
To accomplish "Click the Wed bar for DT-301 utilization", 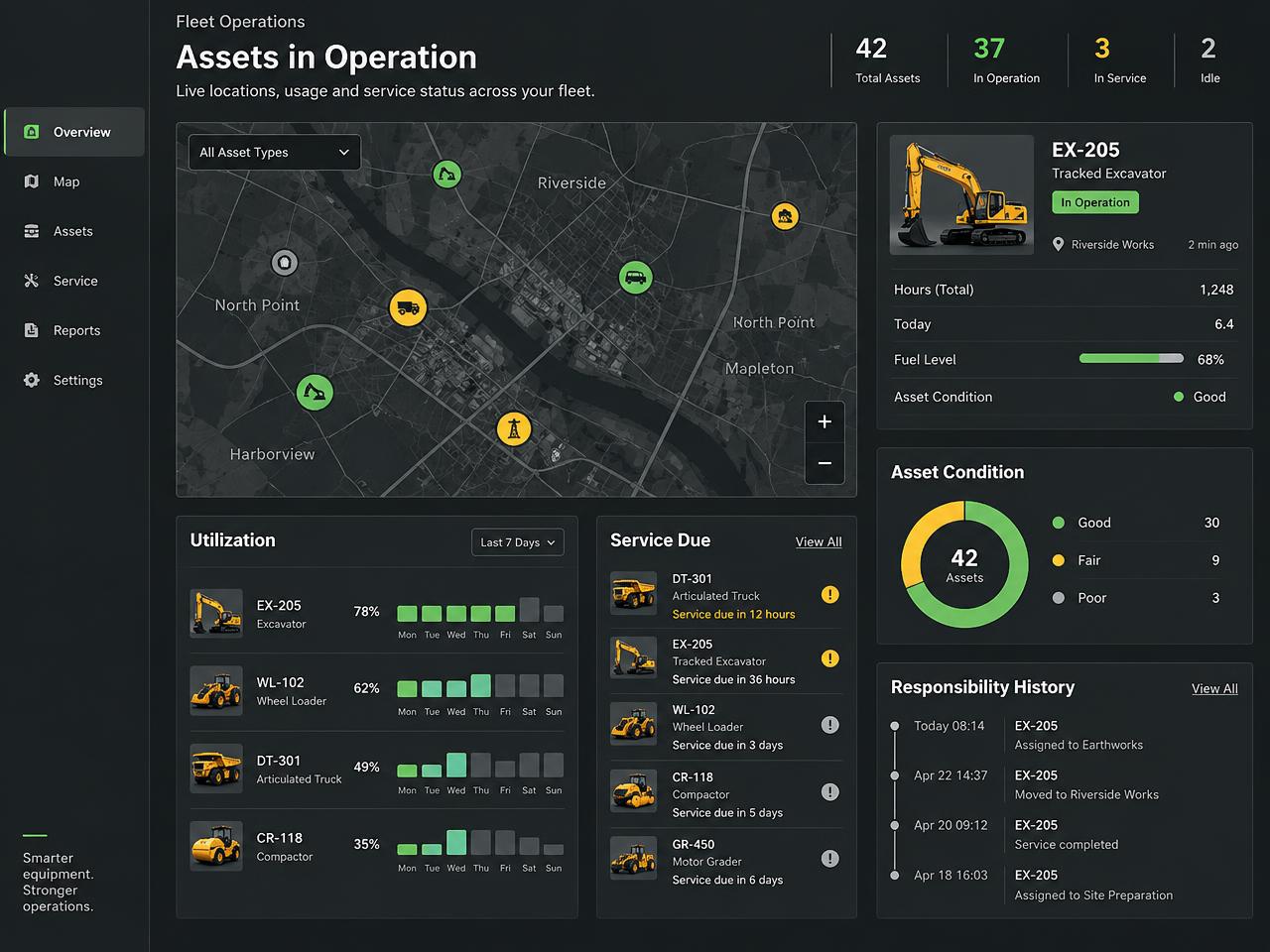I will click(456, 765).
